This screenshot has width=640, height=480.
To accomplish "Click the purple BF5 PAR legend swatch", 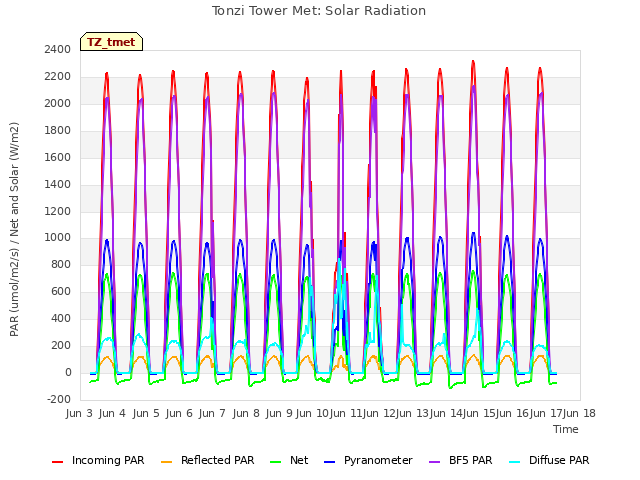I will [x=435, y=462].
